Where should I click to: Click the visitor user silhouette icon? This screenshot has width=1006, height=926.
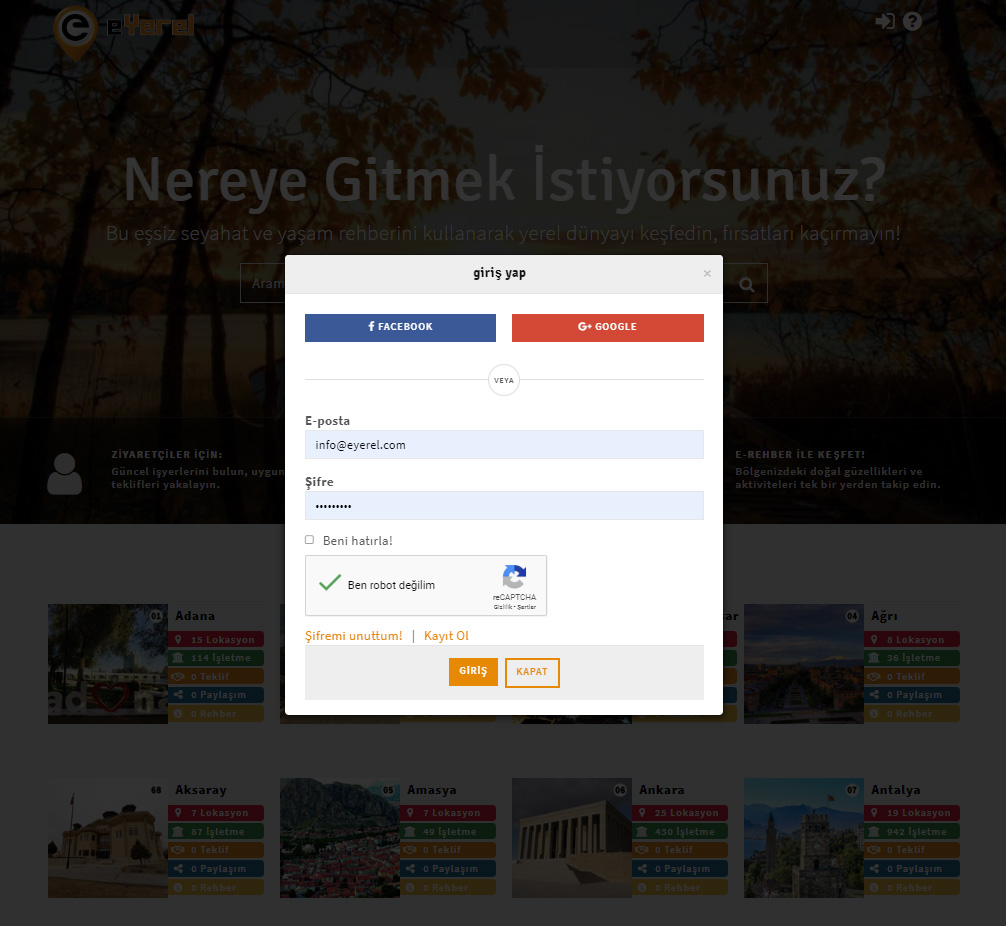click(65, 474)
